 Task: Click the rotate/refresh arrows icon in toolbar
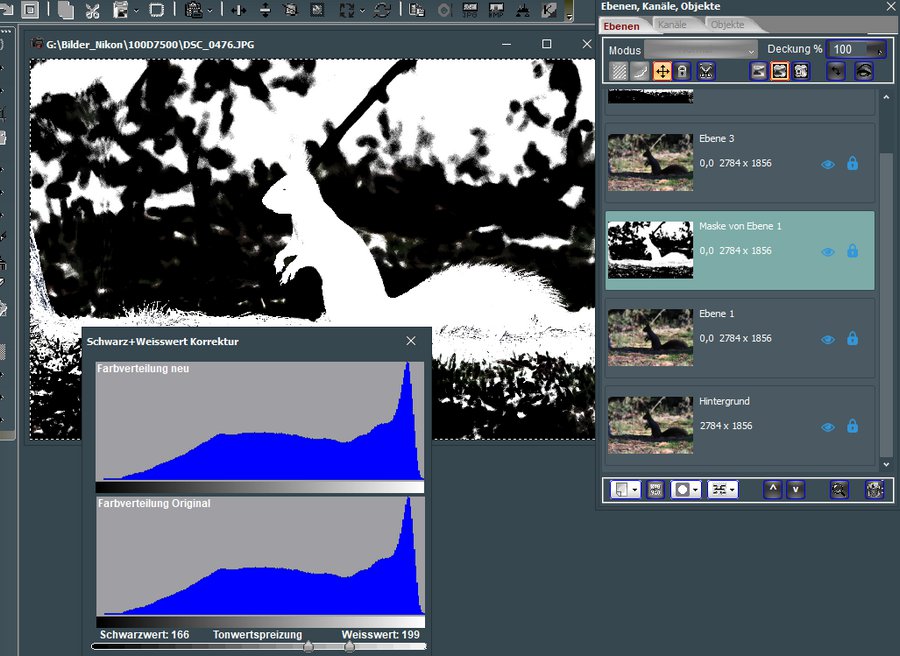(382, 11)
